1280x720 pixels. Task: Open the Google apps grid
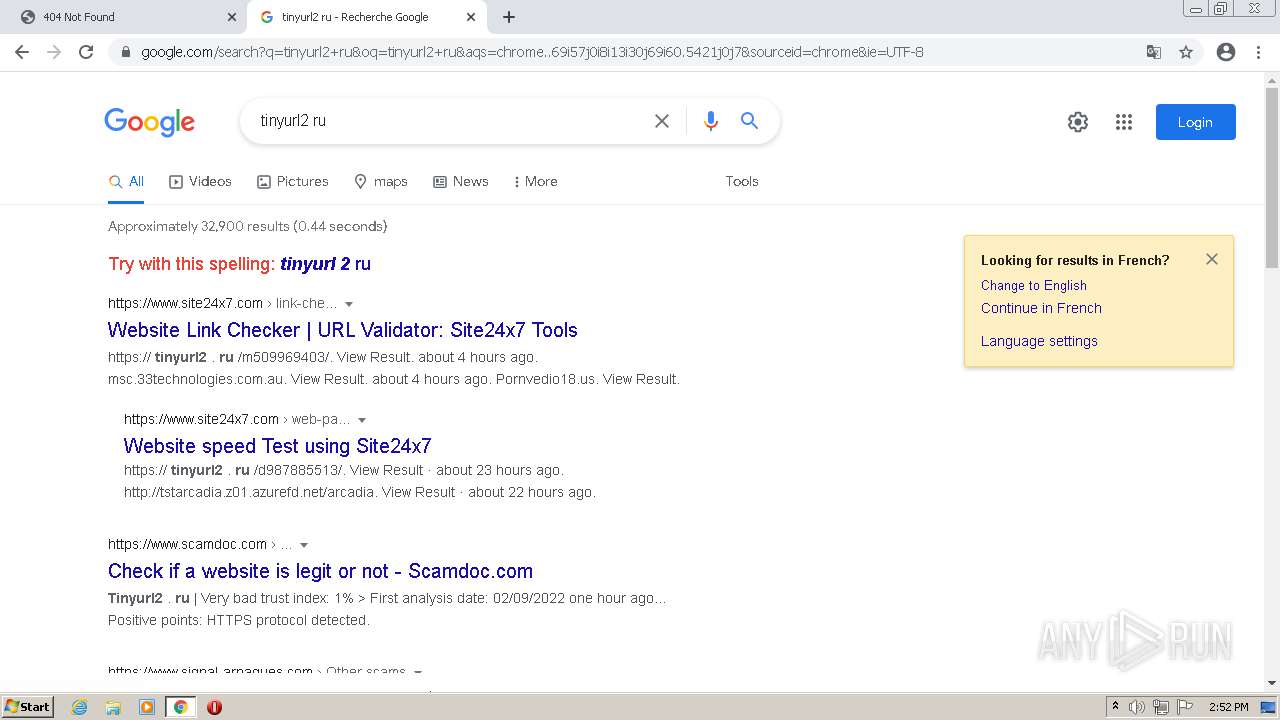1124,122
